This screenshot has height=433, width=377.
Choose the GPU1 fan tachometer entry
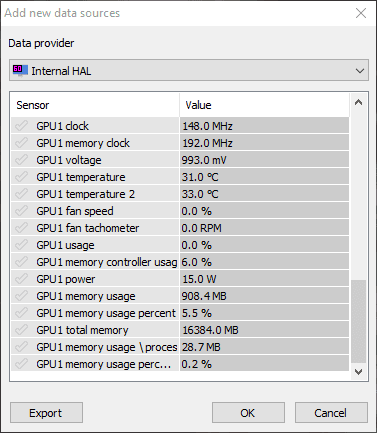[180, 228]
